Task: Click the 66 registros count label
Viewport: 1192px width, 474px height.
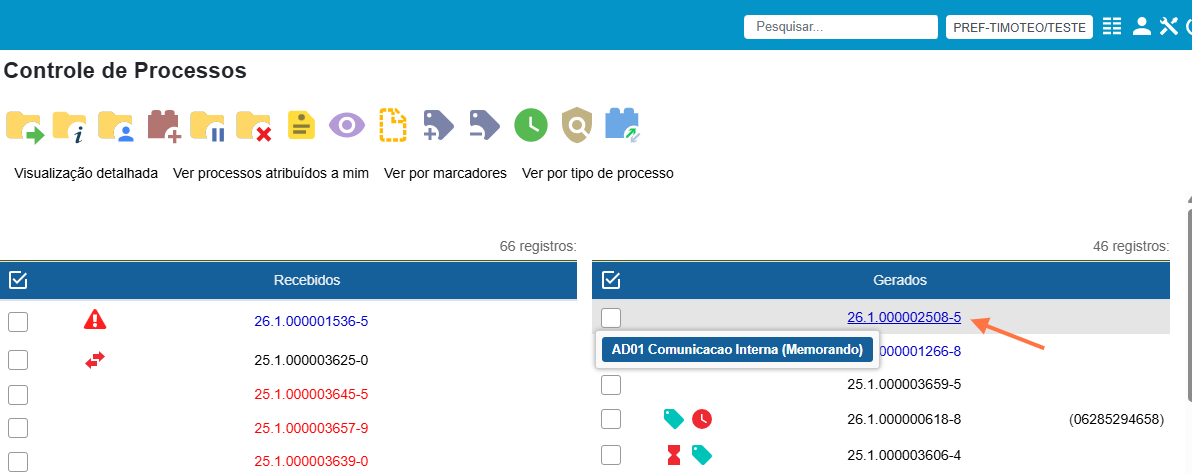Action: (537, 246)
